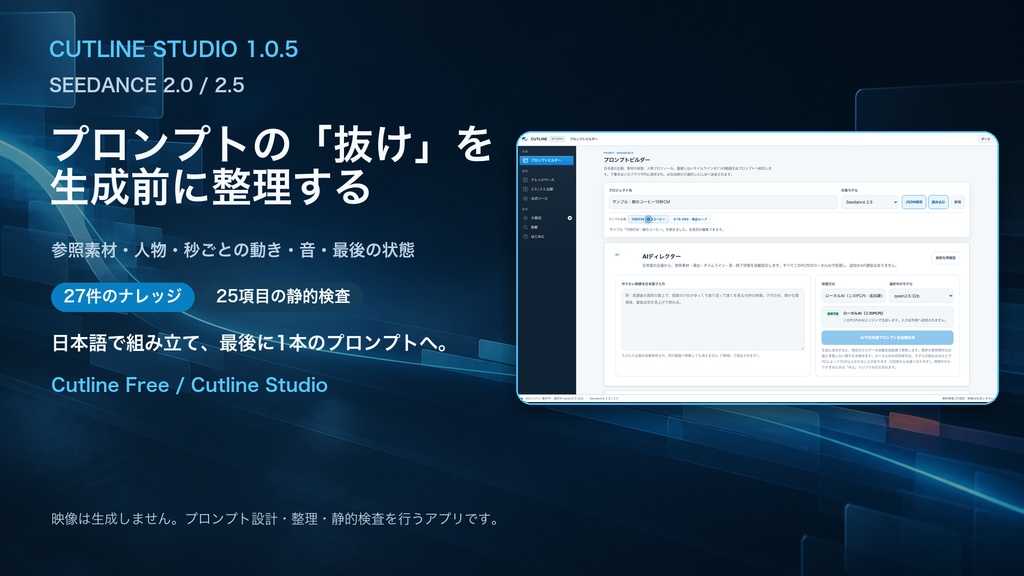Screen dimensions: 1024x576
Task: Open the 診断 magnifier sidebar item
Action: pyautogui.click(x=547, y=227)
